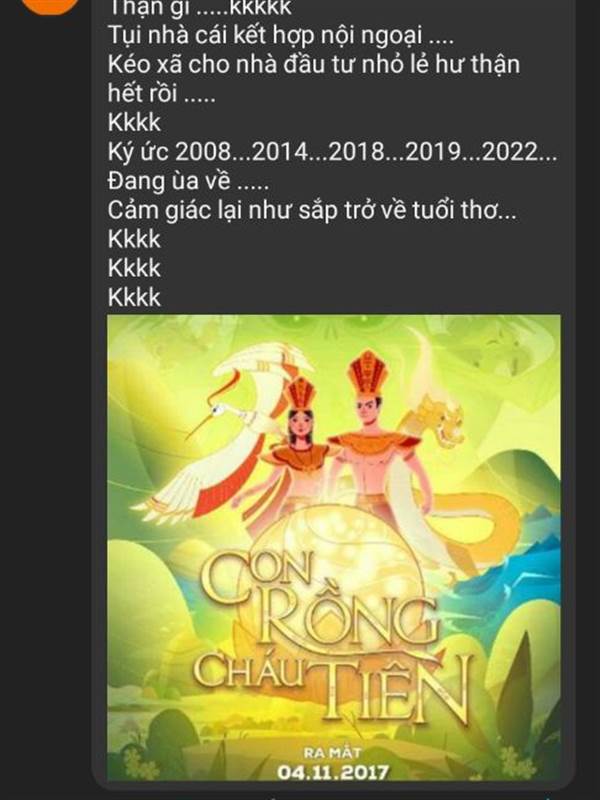Click the man's tall red headdress
Viewport: 600px width, 800px height.
tap(368, 371)
